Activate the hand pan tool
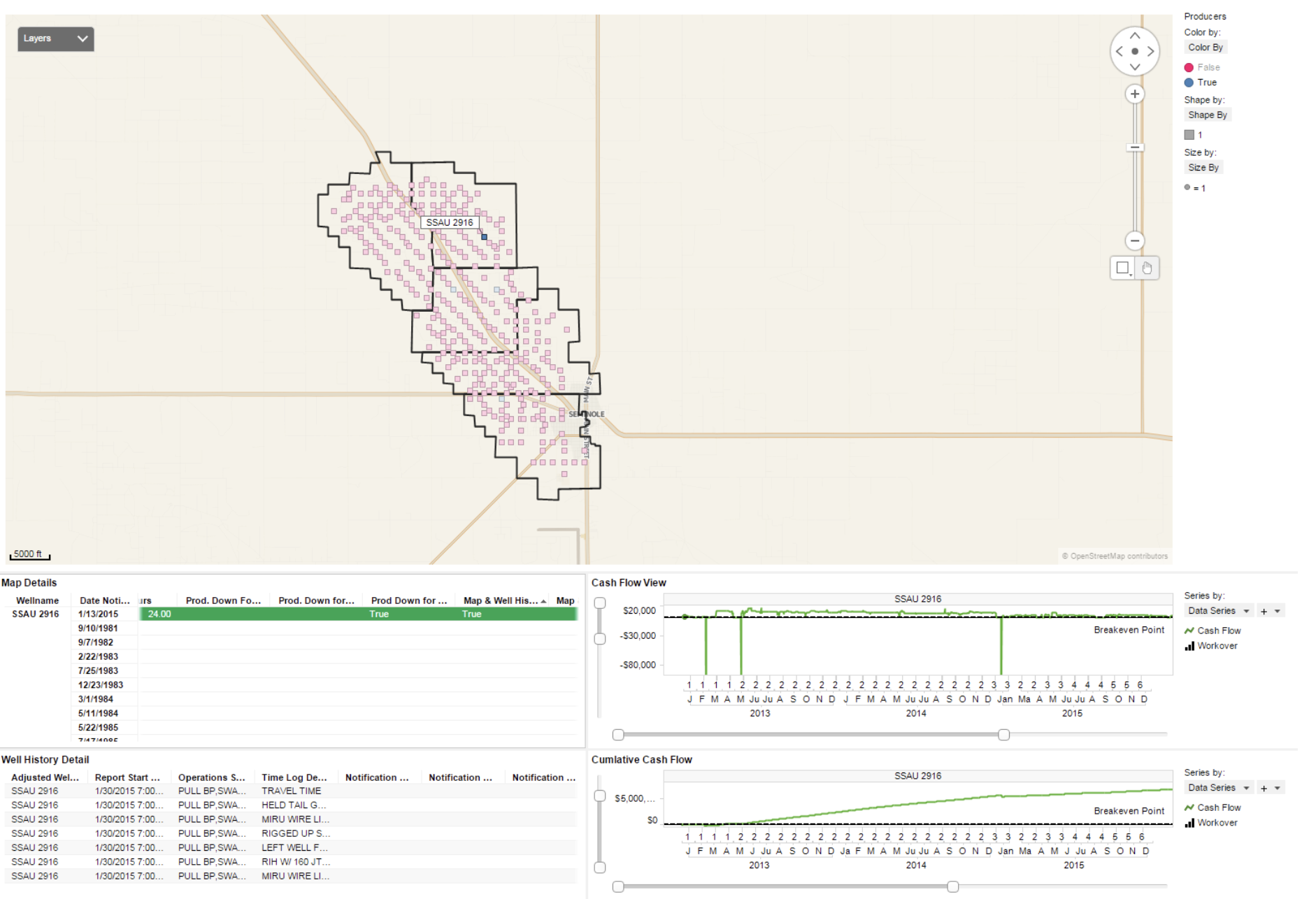1316x899 pixels. tap(1147, 268)
